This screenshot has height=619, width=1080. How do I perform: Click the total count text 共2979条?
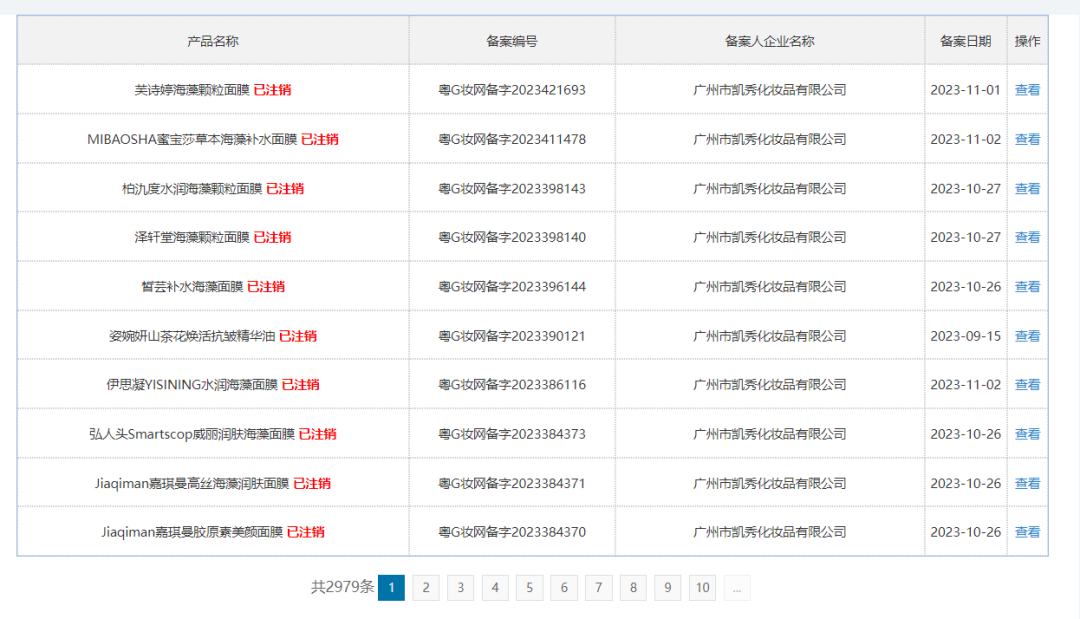pyautogui.click(x=342, y=587)
